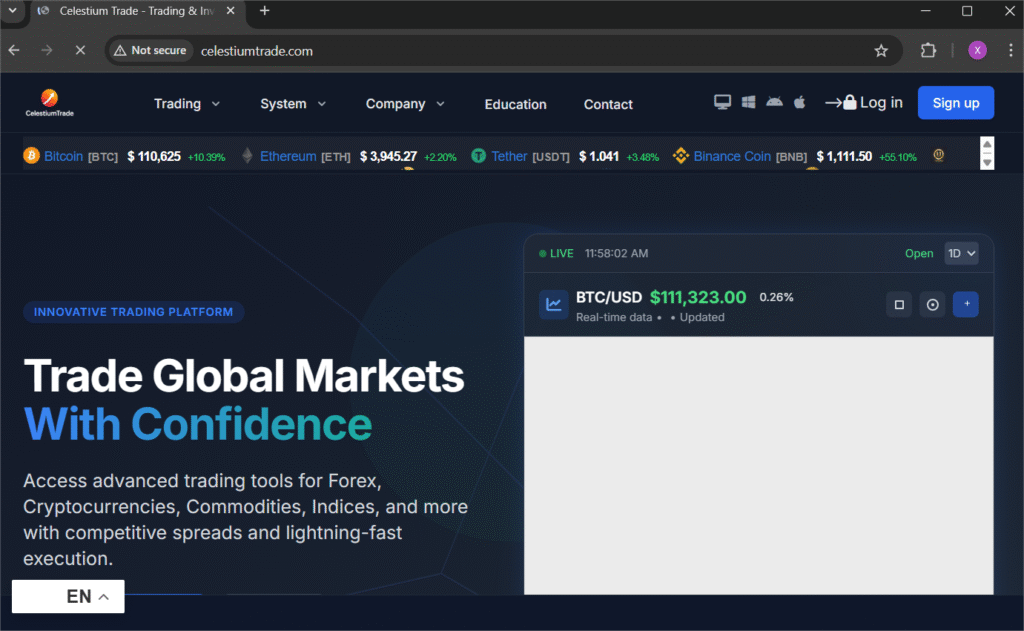This screenshot has height=631, width=1024.
Task: Toggle the Open market status label
Action: (919, 253)
